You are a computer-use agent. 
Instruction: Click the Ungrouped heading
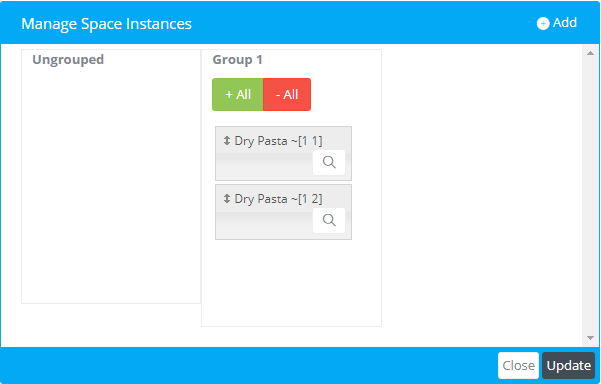68,60
